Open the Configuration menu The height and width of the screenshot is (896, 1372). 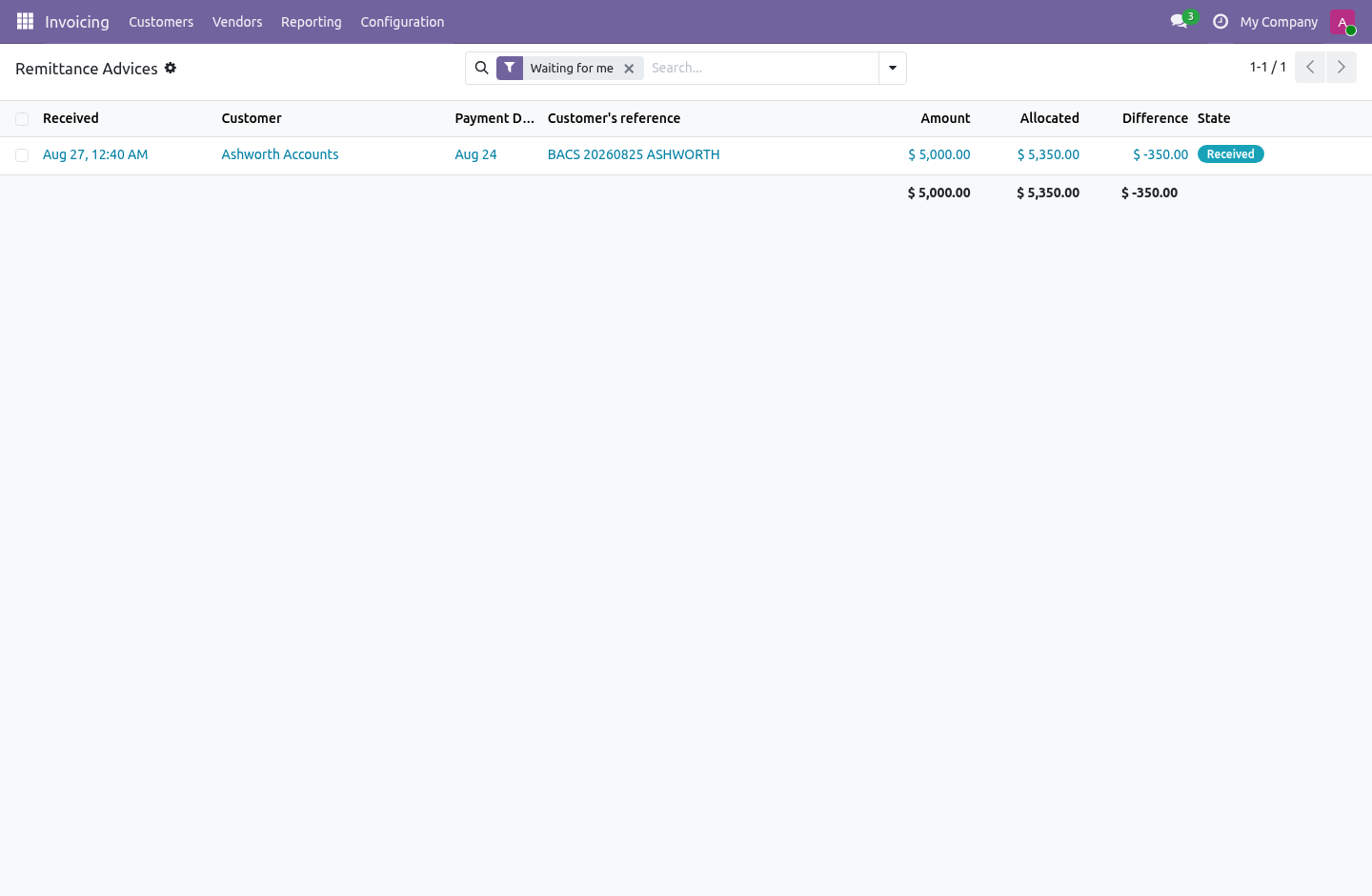point(402,22)
